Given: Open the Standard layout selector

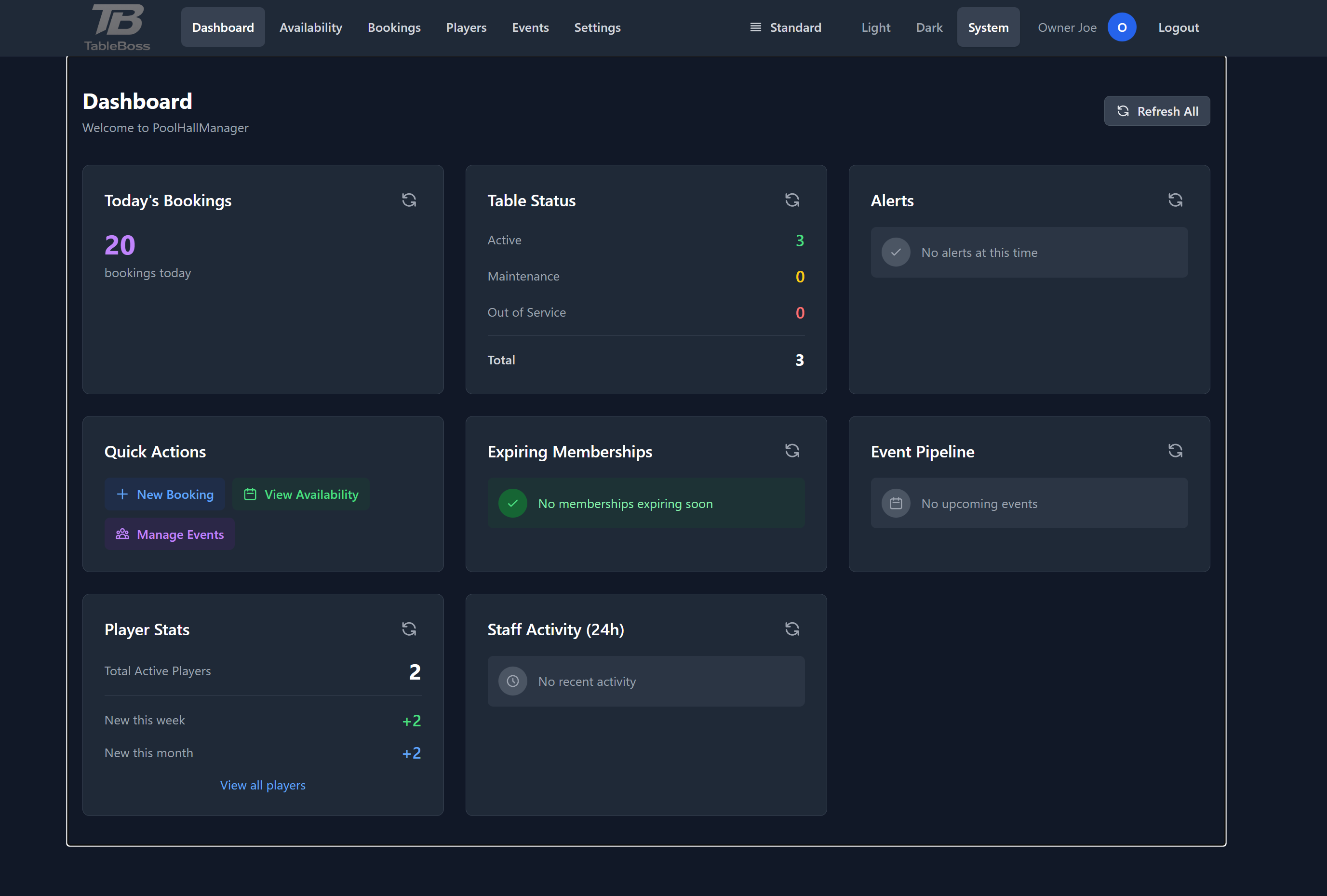Looking at the screenshot, I should [x=785, y=27].
